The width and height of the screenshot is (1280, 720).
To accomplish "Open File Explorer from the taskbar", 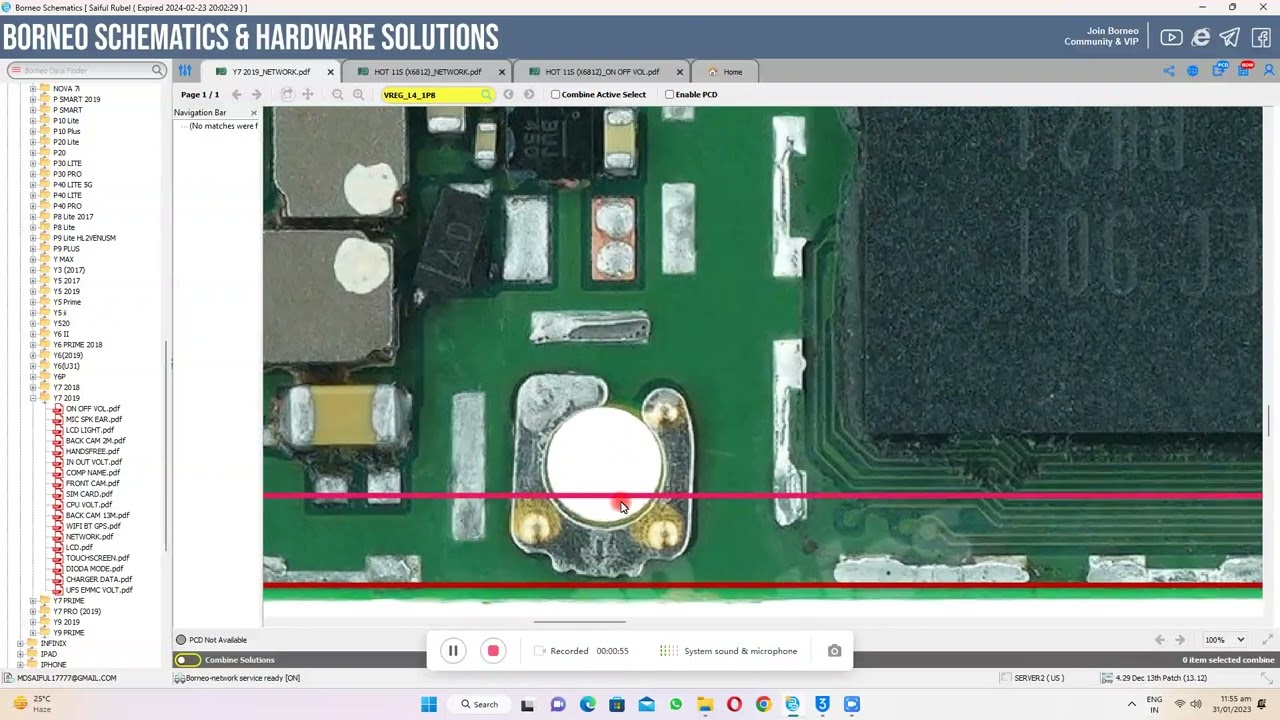I will tap(705, 704).
